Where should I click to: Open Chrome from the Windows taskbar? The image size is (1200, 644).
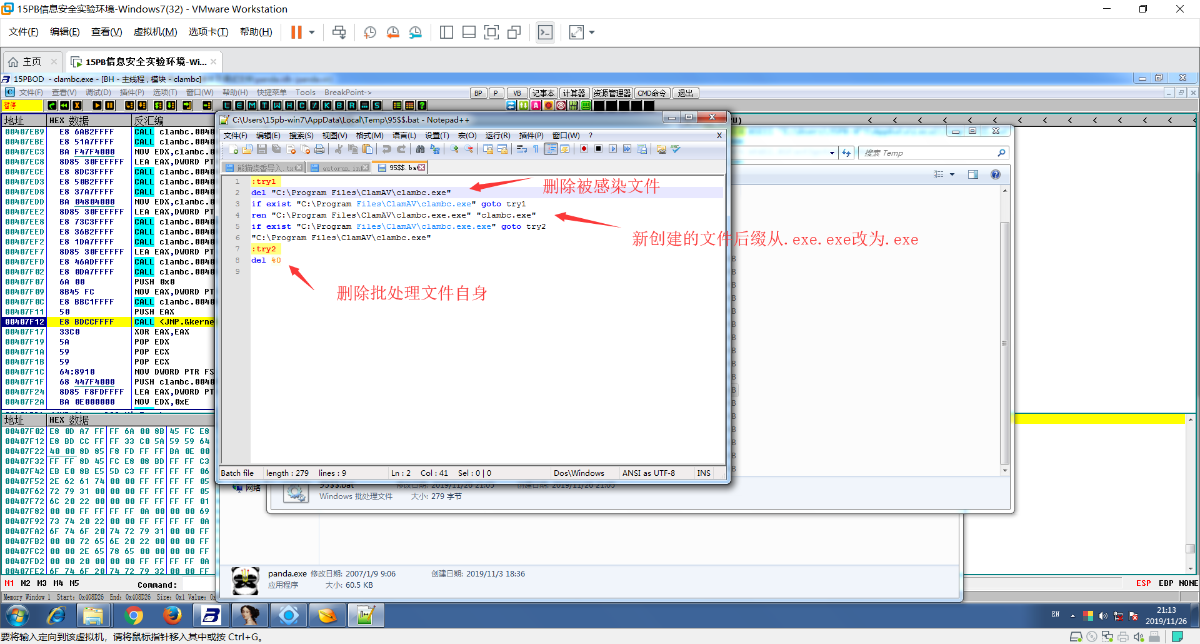[x=134, y=614]
